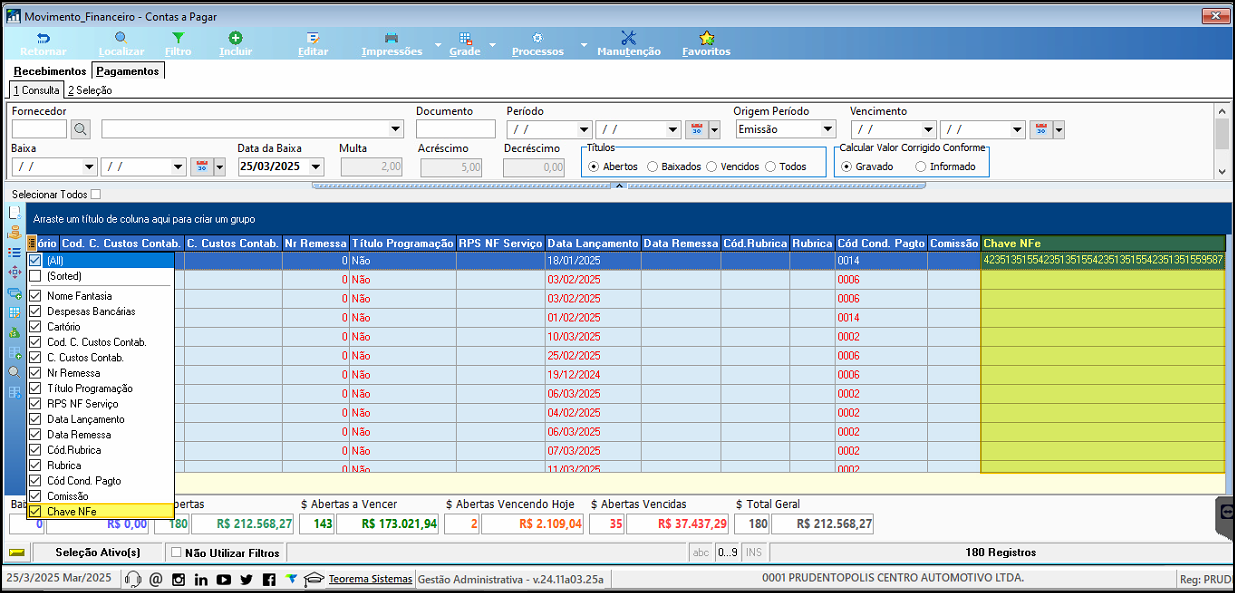Open the 1 Consulta tab
The height and width of the screenshot is (593, 1235).
tap(36, 90)
